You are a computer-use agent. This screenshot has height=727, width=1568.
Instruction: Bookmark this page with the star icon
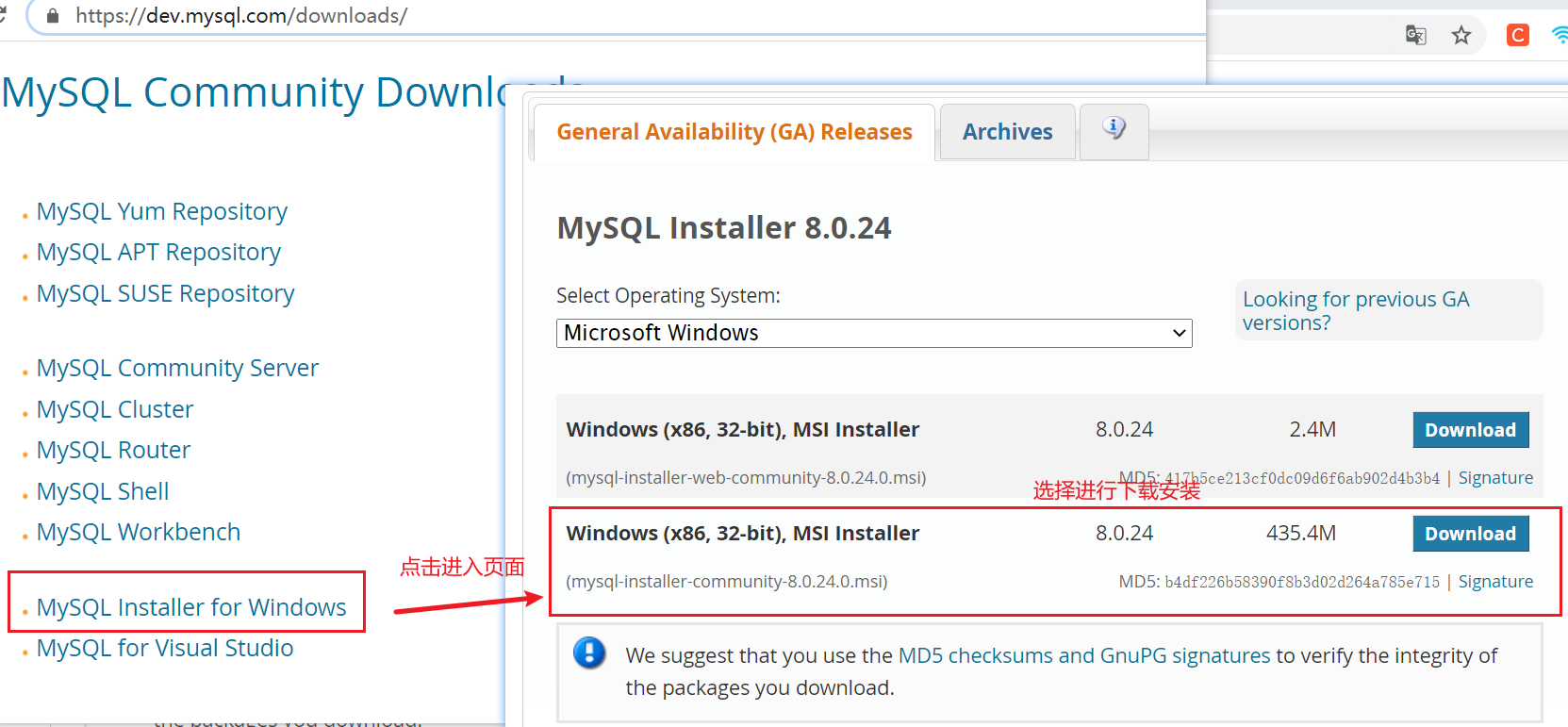[1461, 36]
